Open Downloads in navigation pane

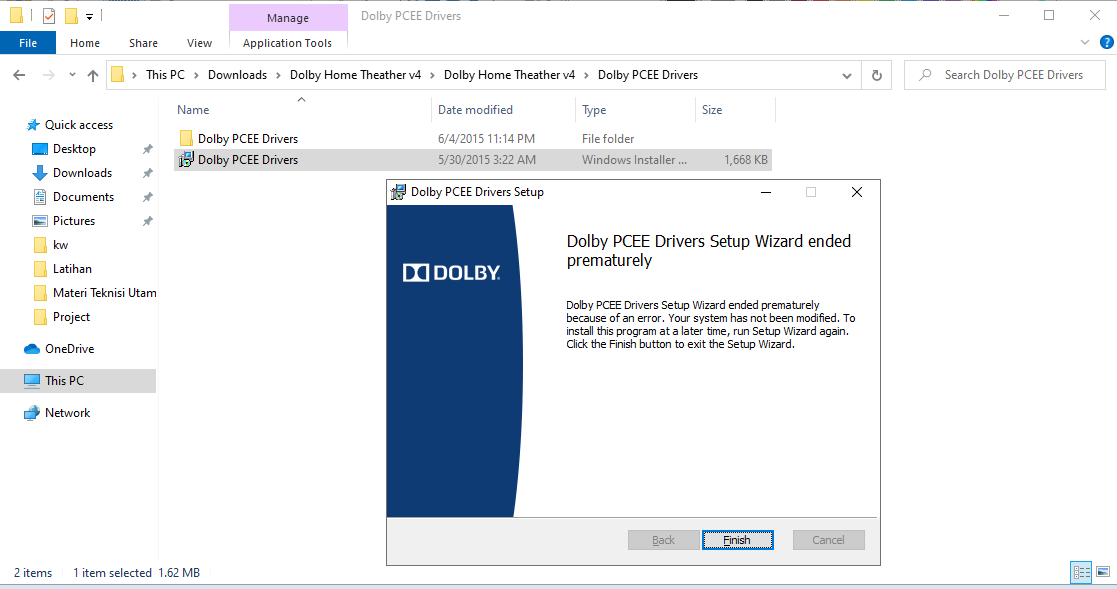(82, 173)
